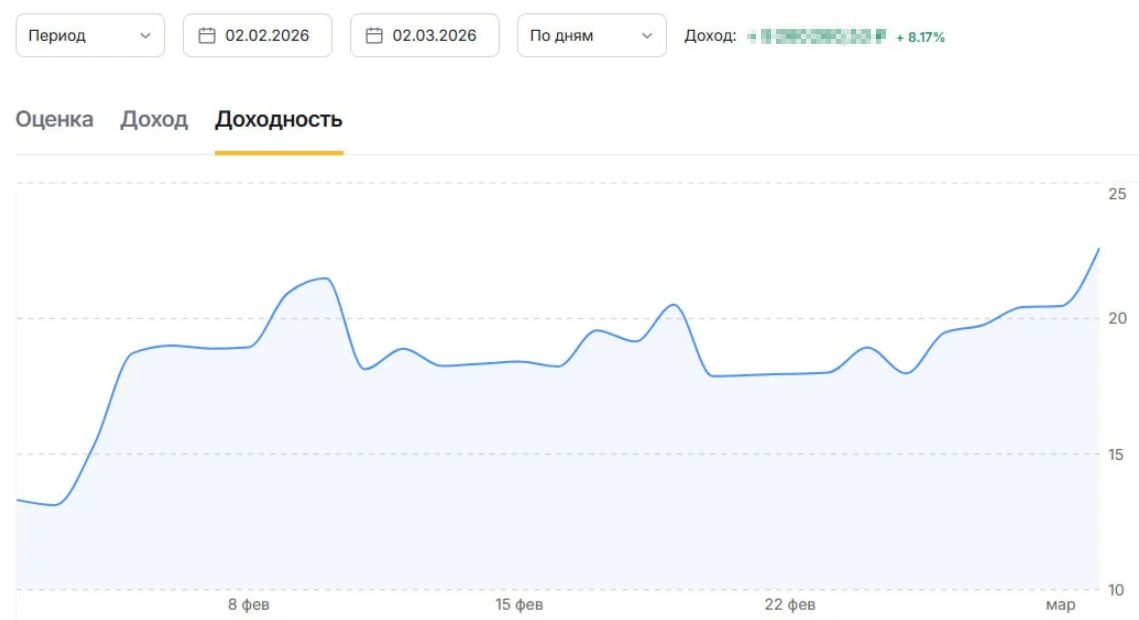
Task: Click the calendar icon in end date field
Action: (374, 36)
